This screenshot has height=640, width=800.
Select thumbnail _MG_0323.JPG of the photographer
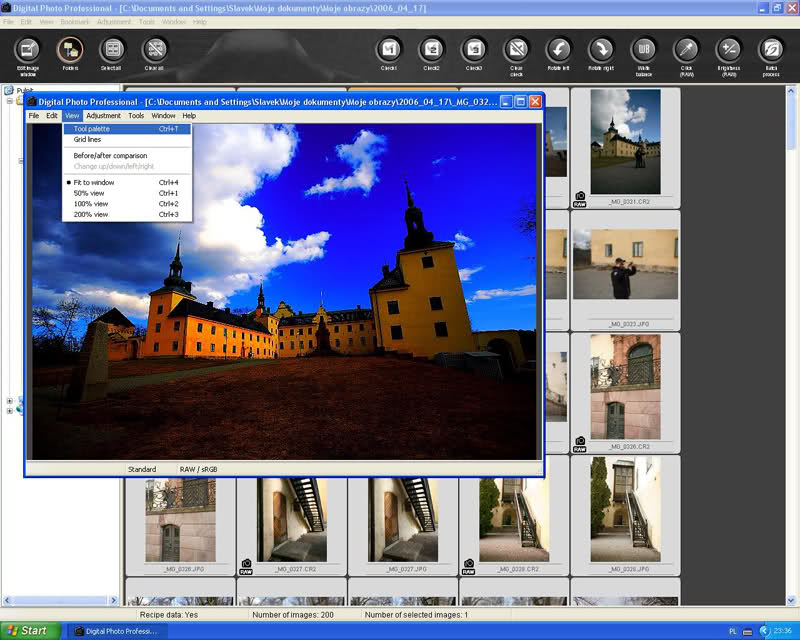tap(626, 270)
